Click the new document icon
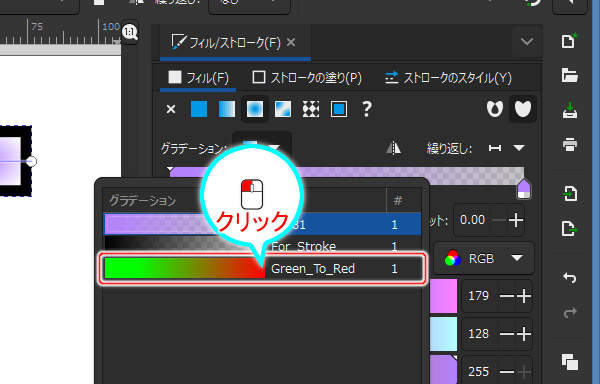 [569, 41]
